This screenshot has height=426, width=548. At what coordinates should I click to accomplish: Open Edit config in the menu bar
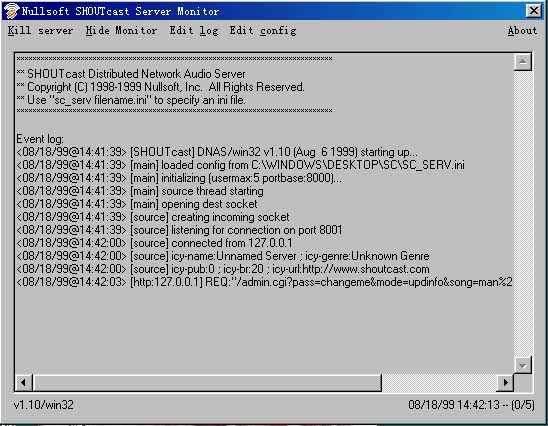pos(263,31)
